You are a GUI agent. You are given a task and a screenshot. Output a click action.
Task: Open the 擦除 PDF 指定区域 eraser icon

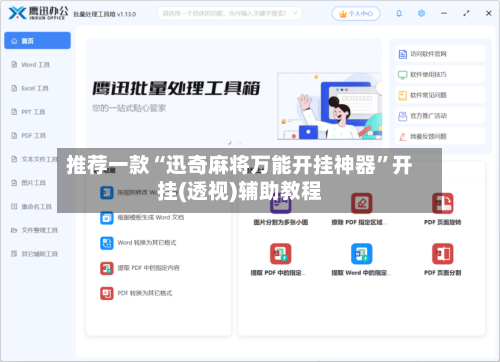click(361, 203)
